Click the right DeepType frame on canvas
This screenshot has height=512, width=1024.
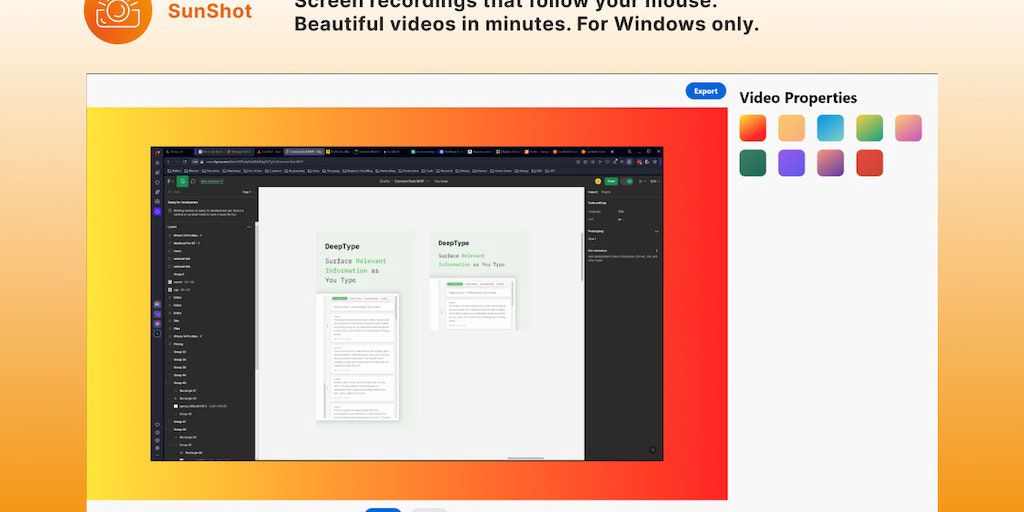(x=479, y=280)
